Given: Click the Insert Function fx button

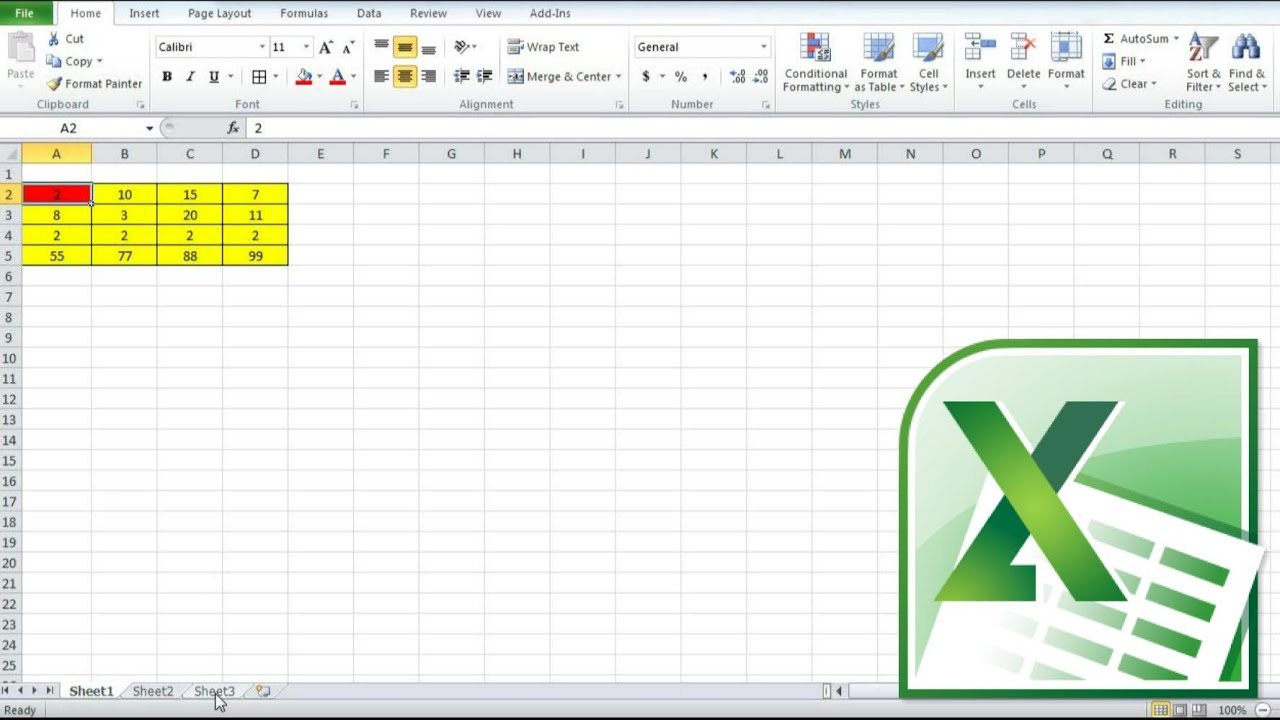Looking at the screenshot, I should point(233,128).
